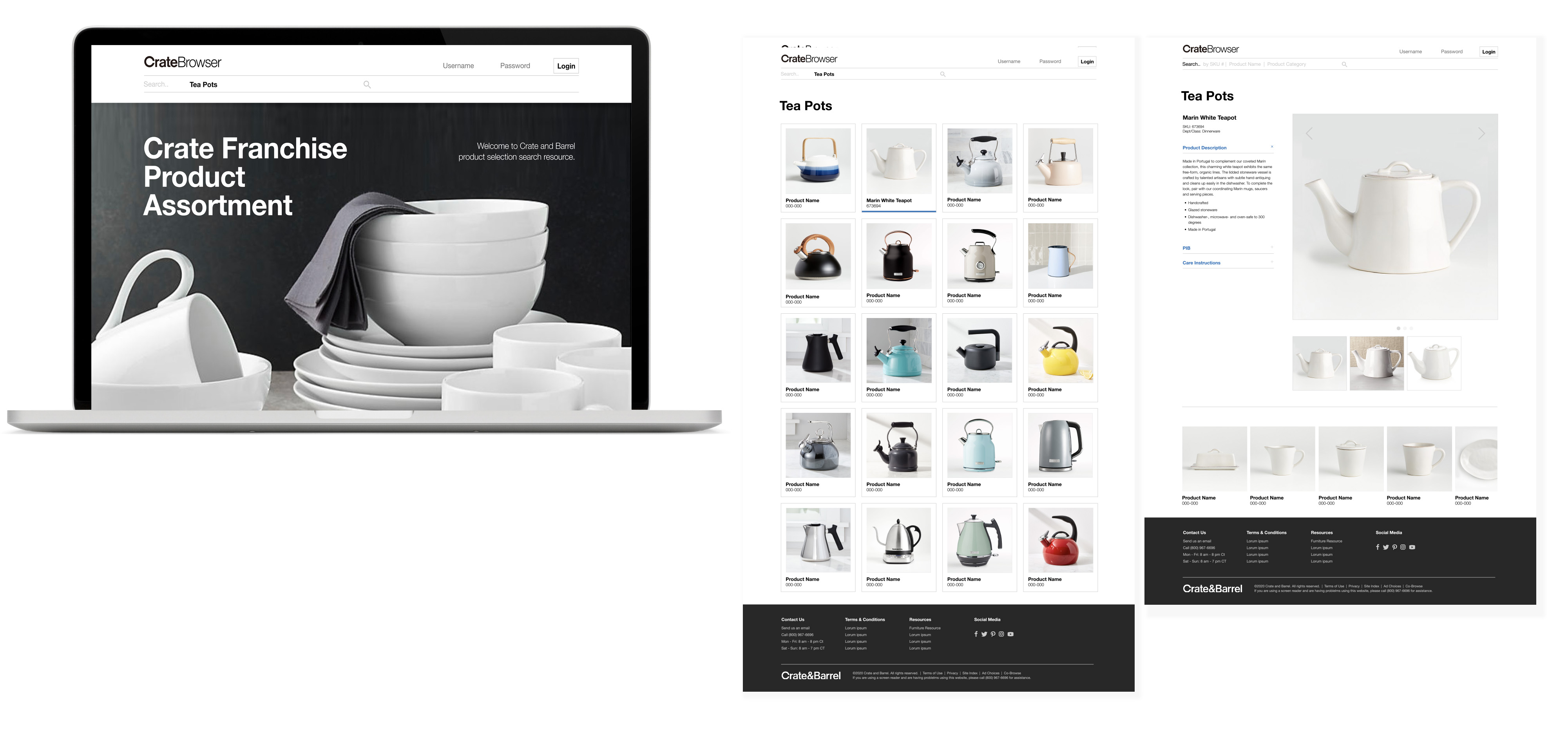Click the Instagram social media icon
This screenshot has width=1568, height=734.
[x=1001, y=634]
